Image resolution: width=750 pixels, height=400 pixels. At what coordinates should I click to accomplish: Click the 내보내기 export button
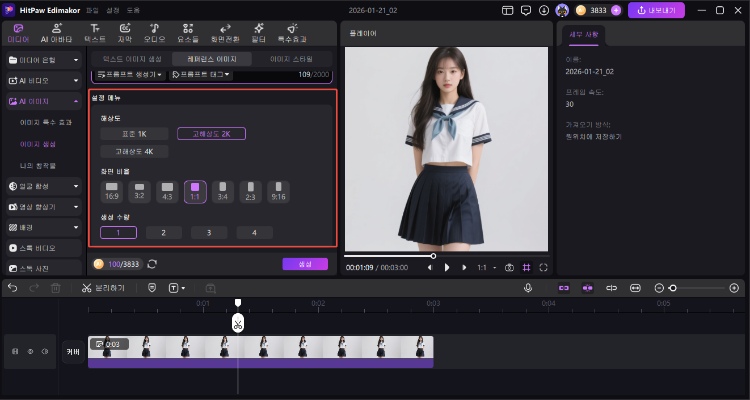656,10
